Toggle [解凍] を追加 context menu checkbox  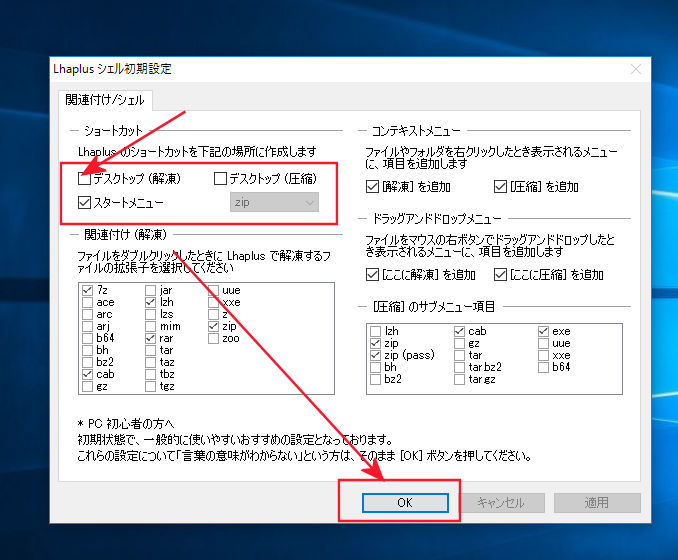click(372, 186)
